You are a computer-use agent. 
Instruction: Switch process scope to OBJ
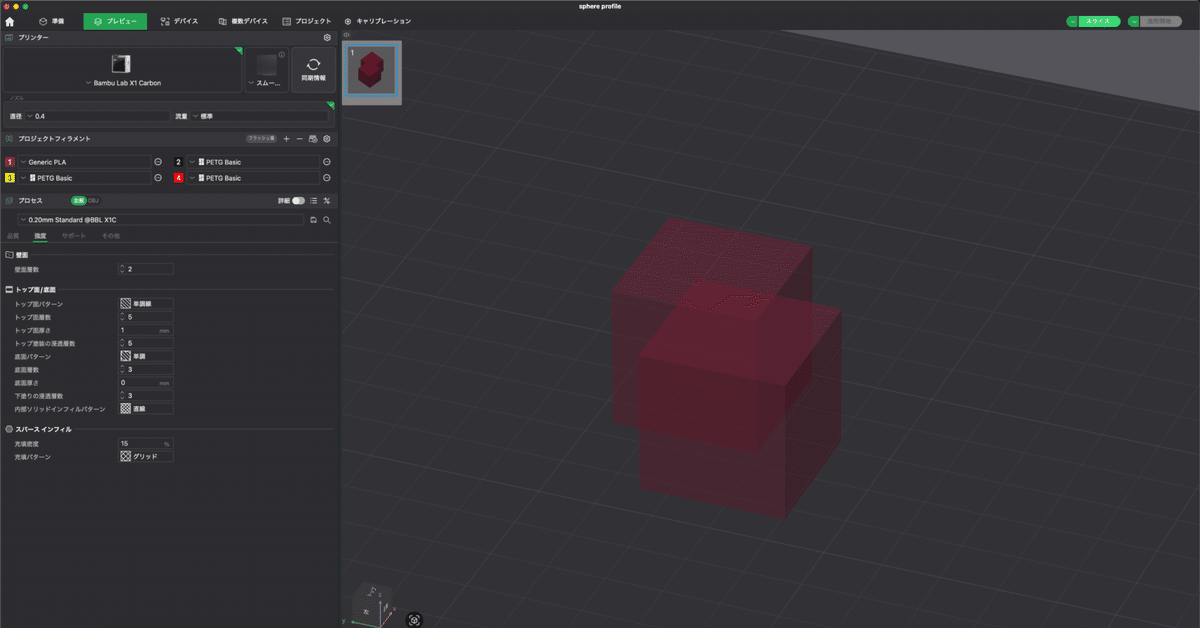tap(93, 200)
